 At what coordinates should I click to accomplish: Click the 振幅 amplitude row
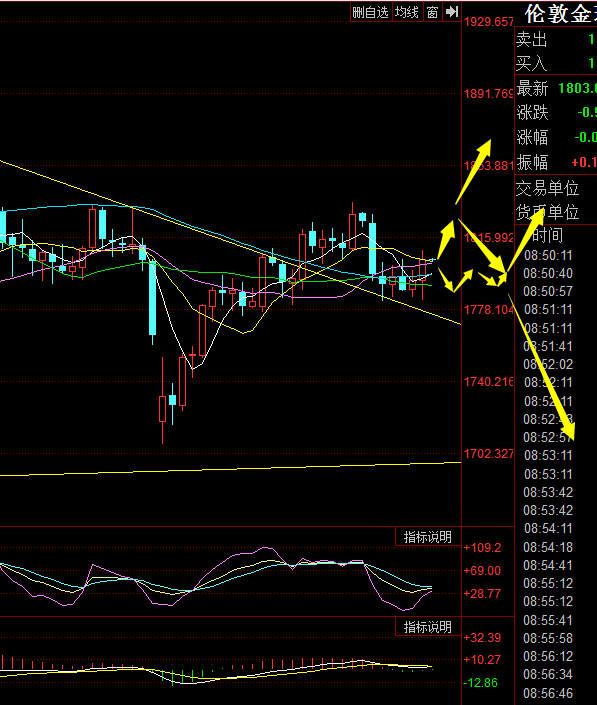(x=556, y=162)
